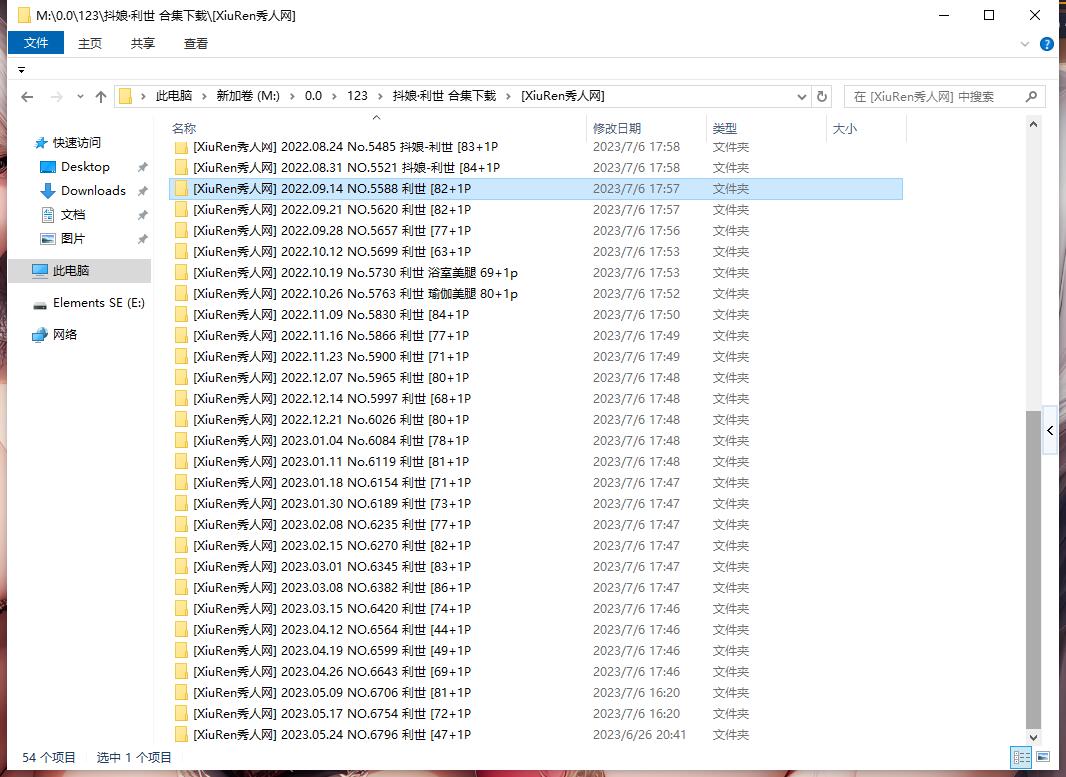Image resolution: width=1066 pixels, height=777 pixels.
Task: Click the 123 breadcrumb in address bar
Action: 357,96
